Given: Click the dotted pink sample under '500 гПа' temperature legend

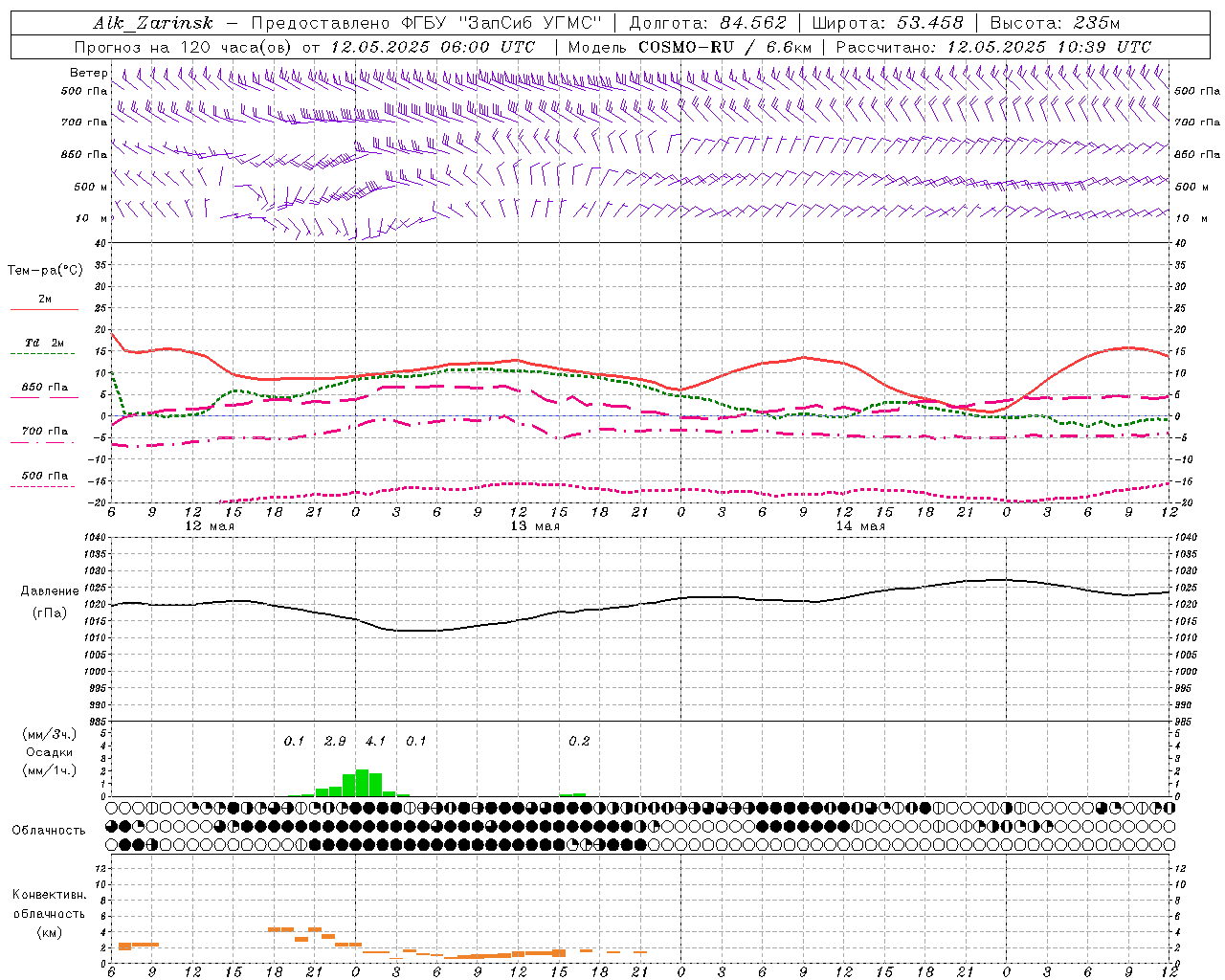Looking at the screenshot, I should [43, 486].
